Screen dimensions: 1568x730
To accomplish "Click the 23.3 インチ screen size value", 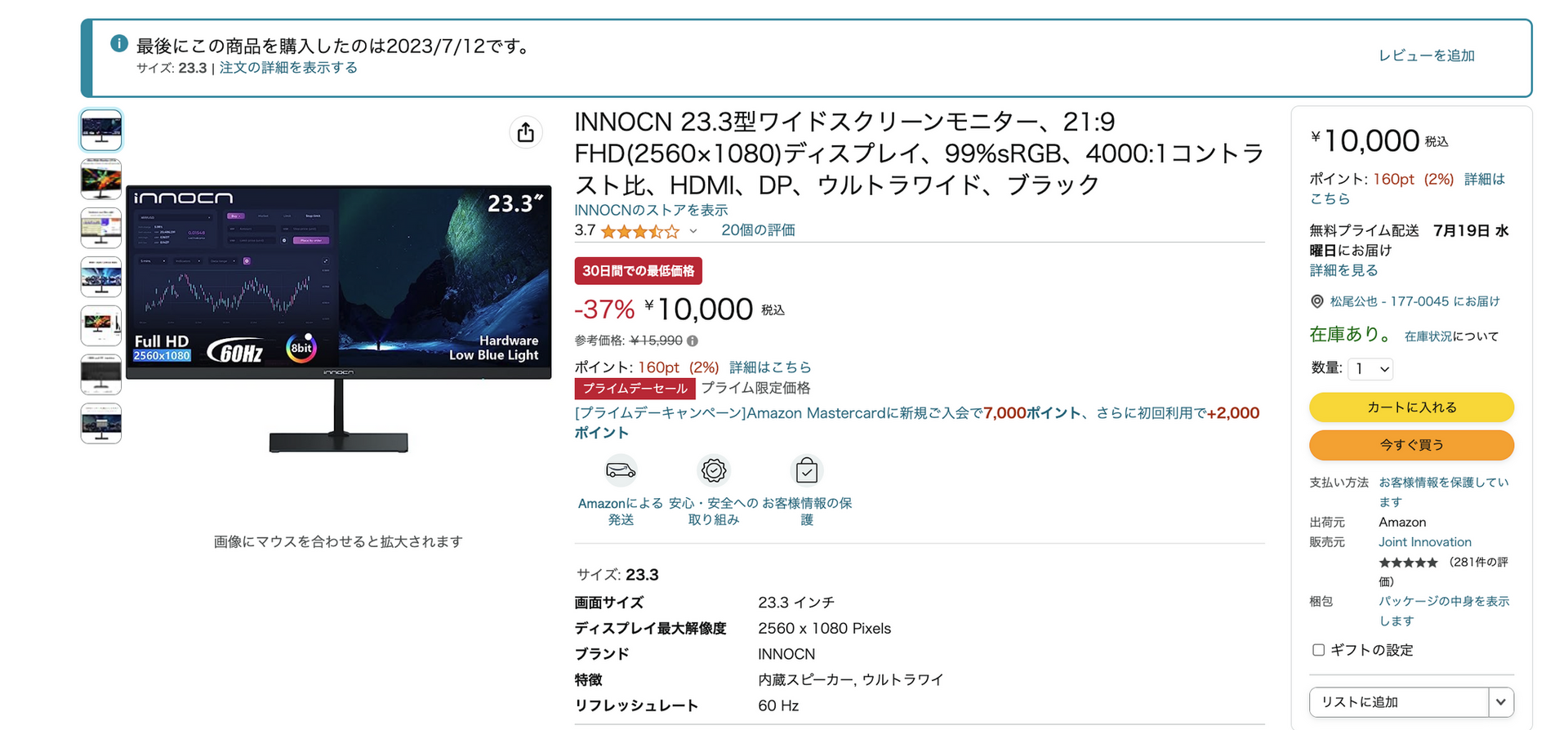I will (x=796, y=603).
